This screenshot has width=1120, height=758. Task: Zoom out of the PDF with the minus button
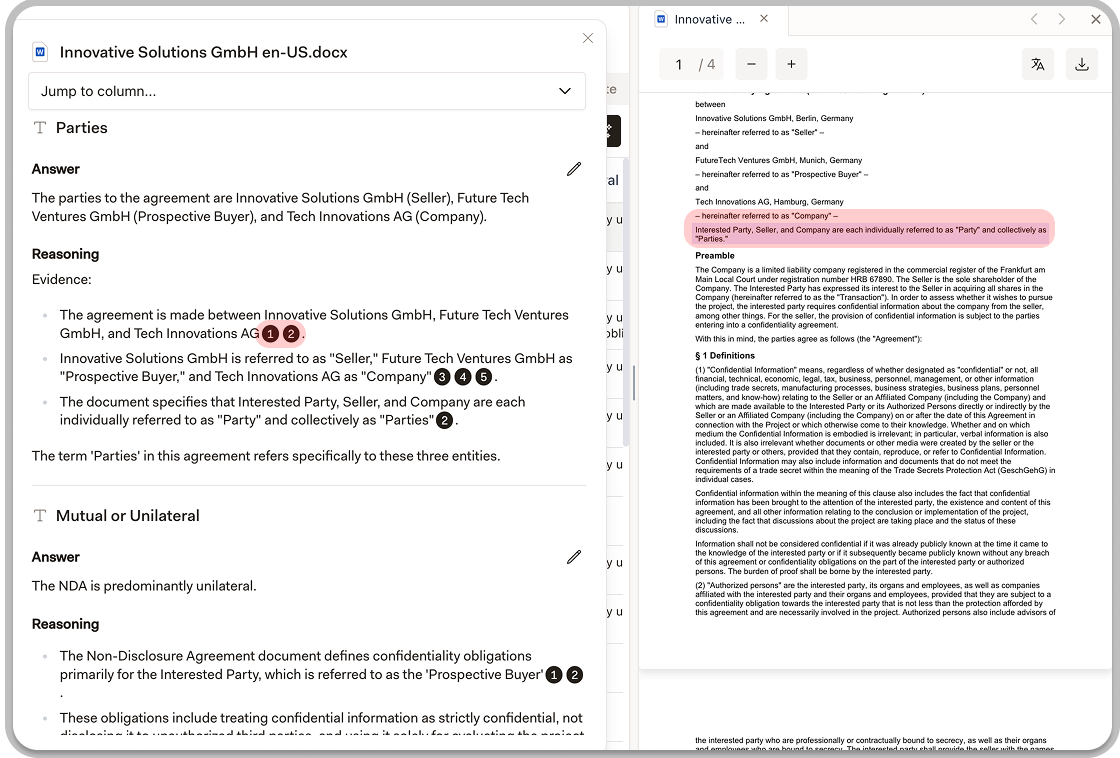point(751,64)
